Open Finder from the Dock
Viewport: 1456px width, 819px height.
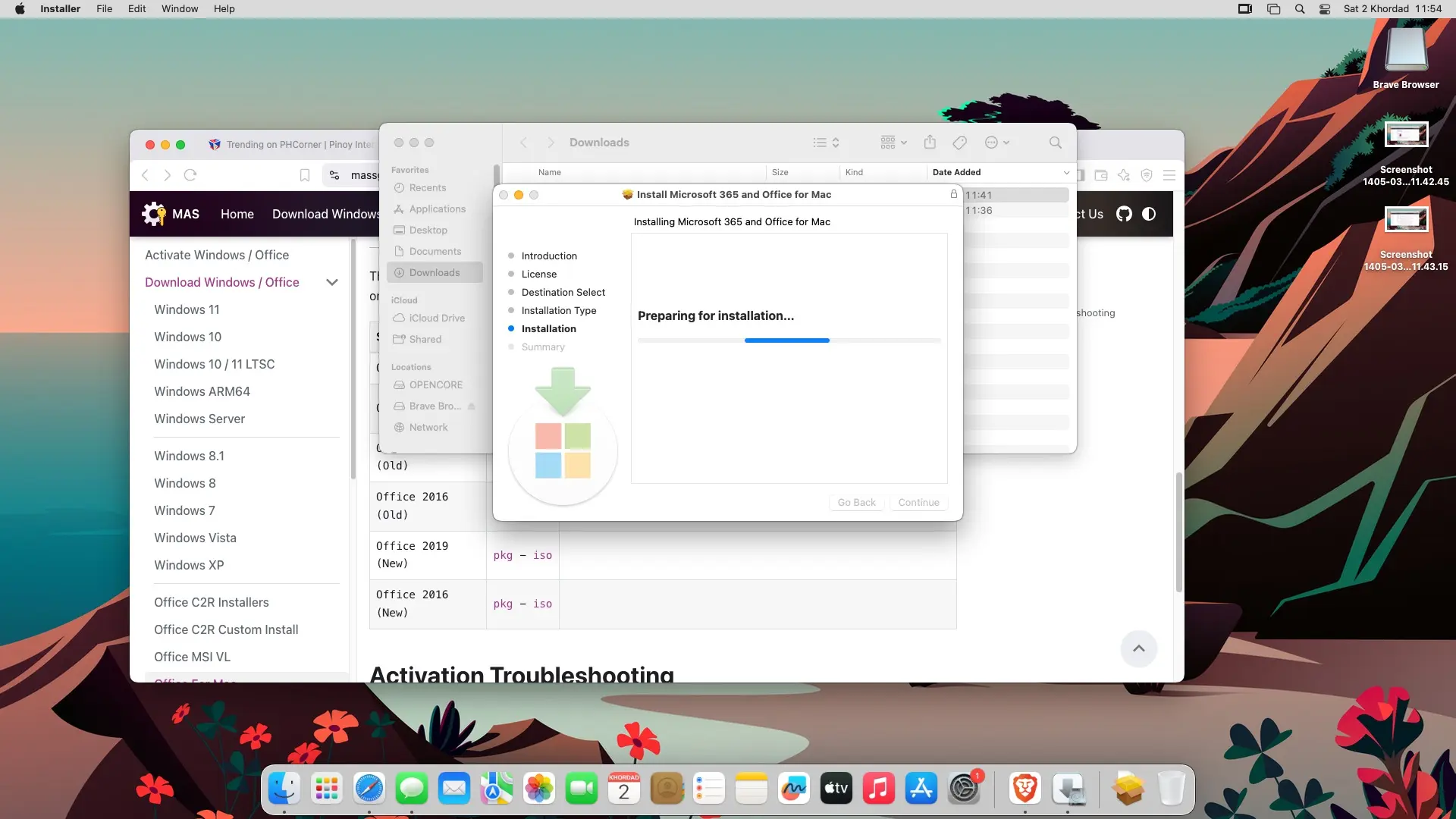pyautogui.click(x=284, y=789)
